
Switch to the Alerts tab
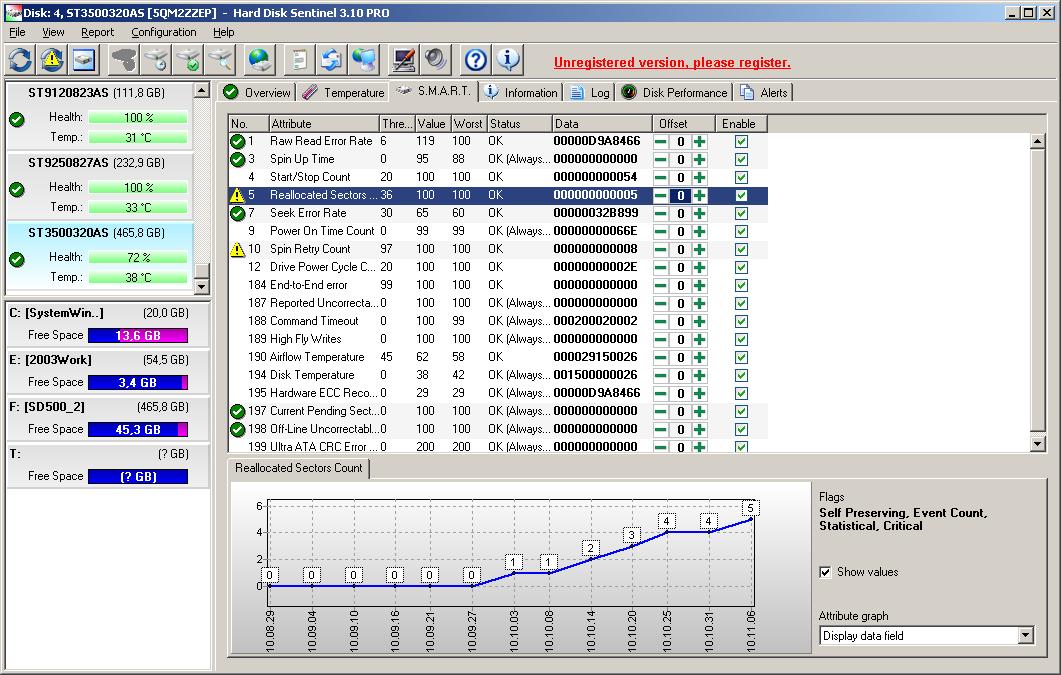(x=765, y=93)
